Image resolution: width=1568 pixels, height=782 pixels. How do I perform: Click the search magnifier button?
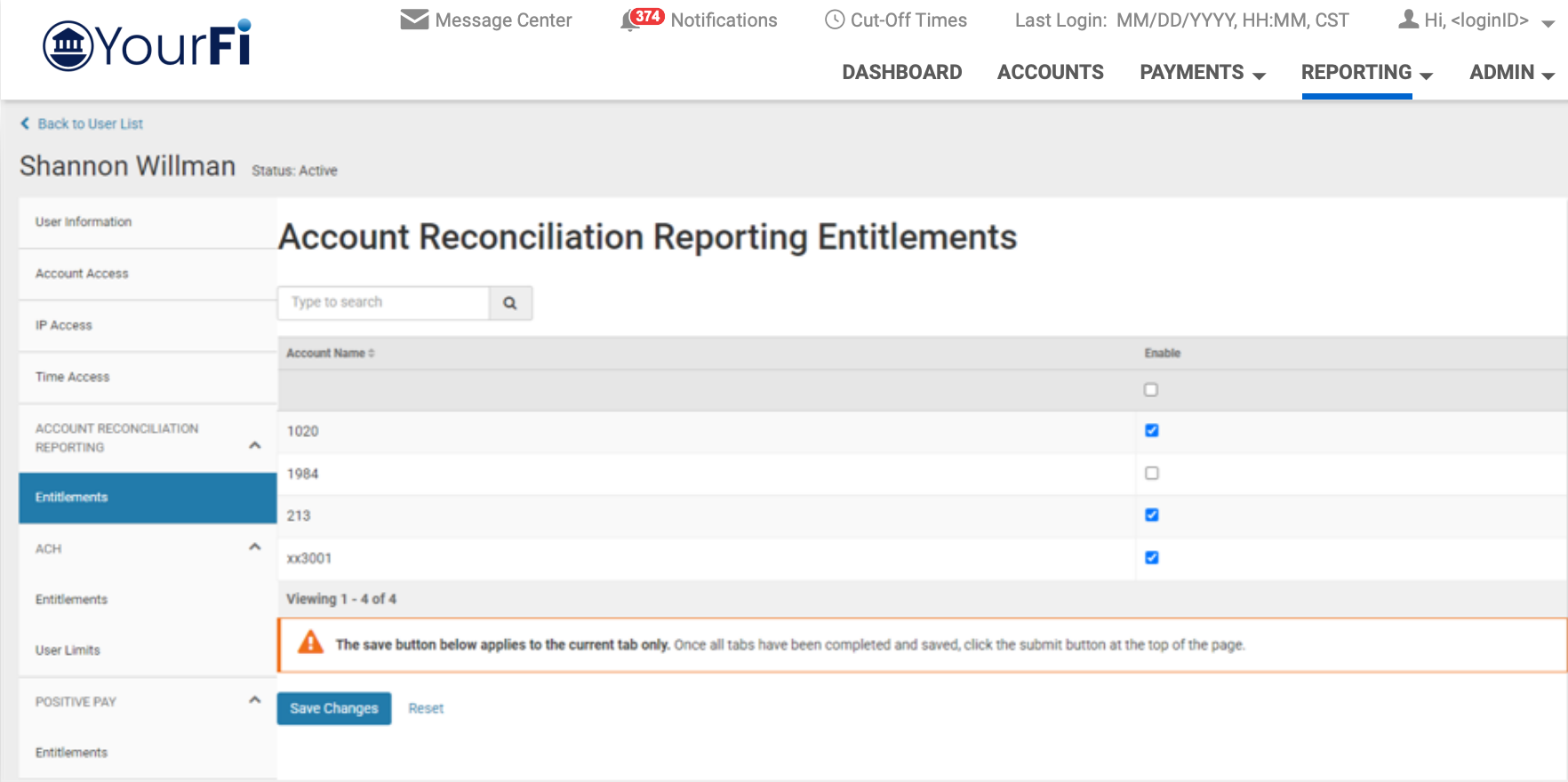click(x=510, y=303)
